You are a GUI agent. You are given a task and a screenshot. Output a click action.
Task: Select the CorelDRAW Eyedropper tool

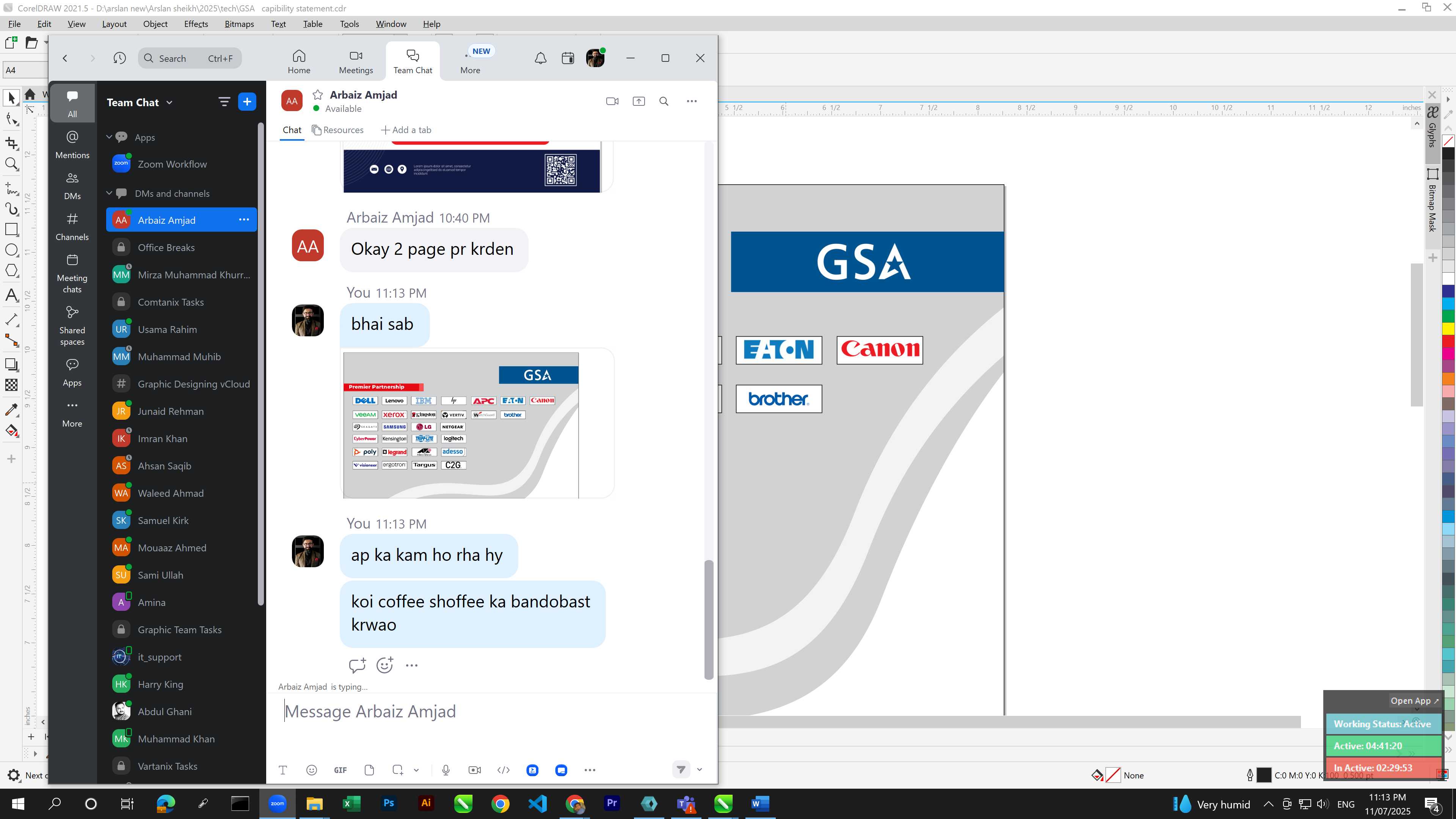(x=11, y=409)
